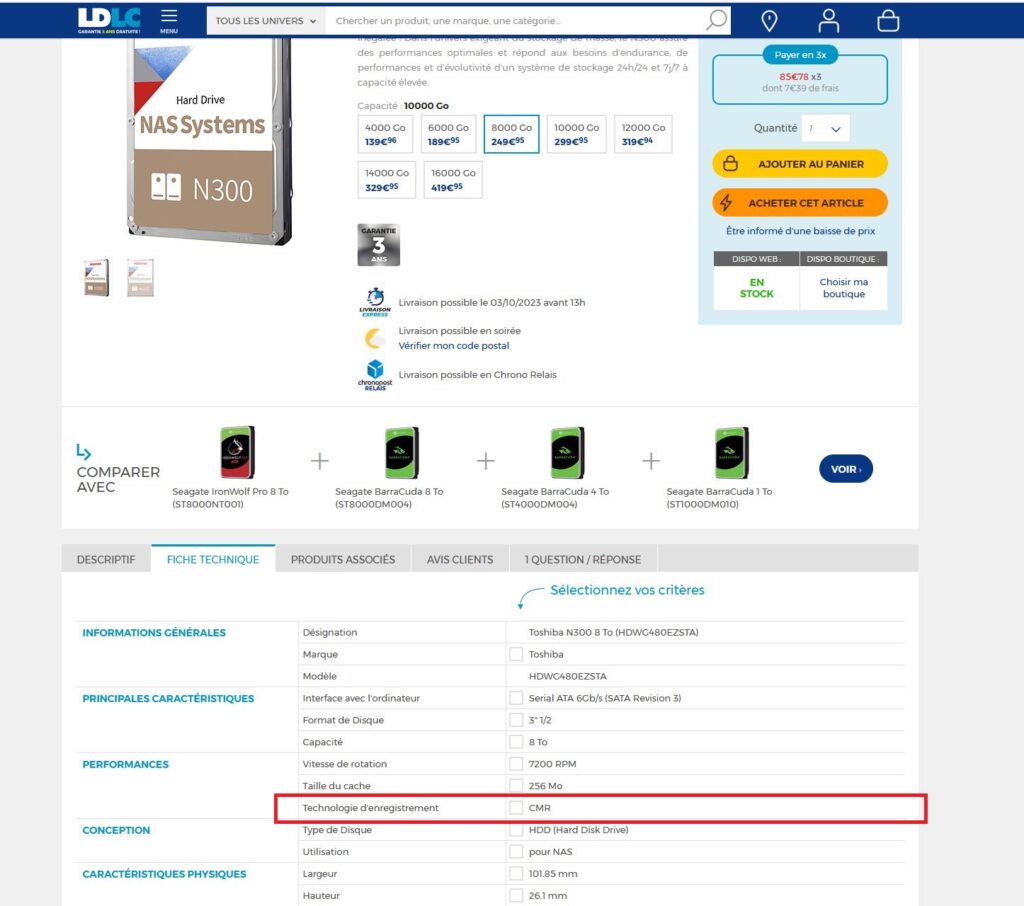
Task: Check the 256 Mo cache checkbox
Action: 517,786
